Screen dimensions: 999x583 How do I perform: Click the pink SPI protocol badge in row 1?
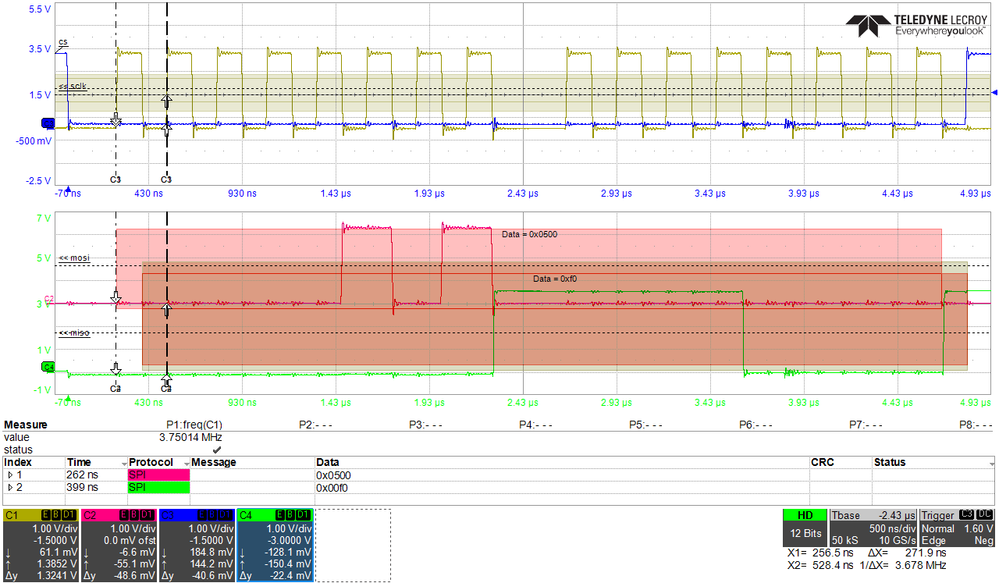(x=160, y=475)
